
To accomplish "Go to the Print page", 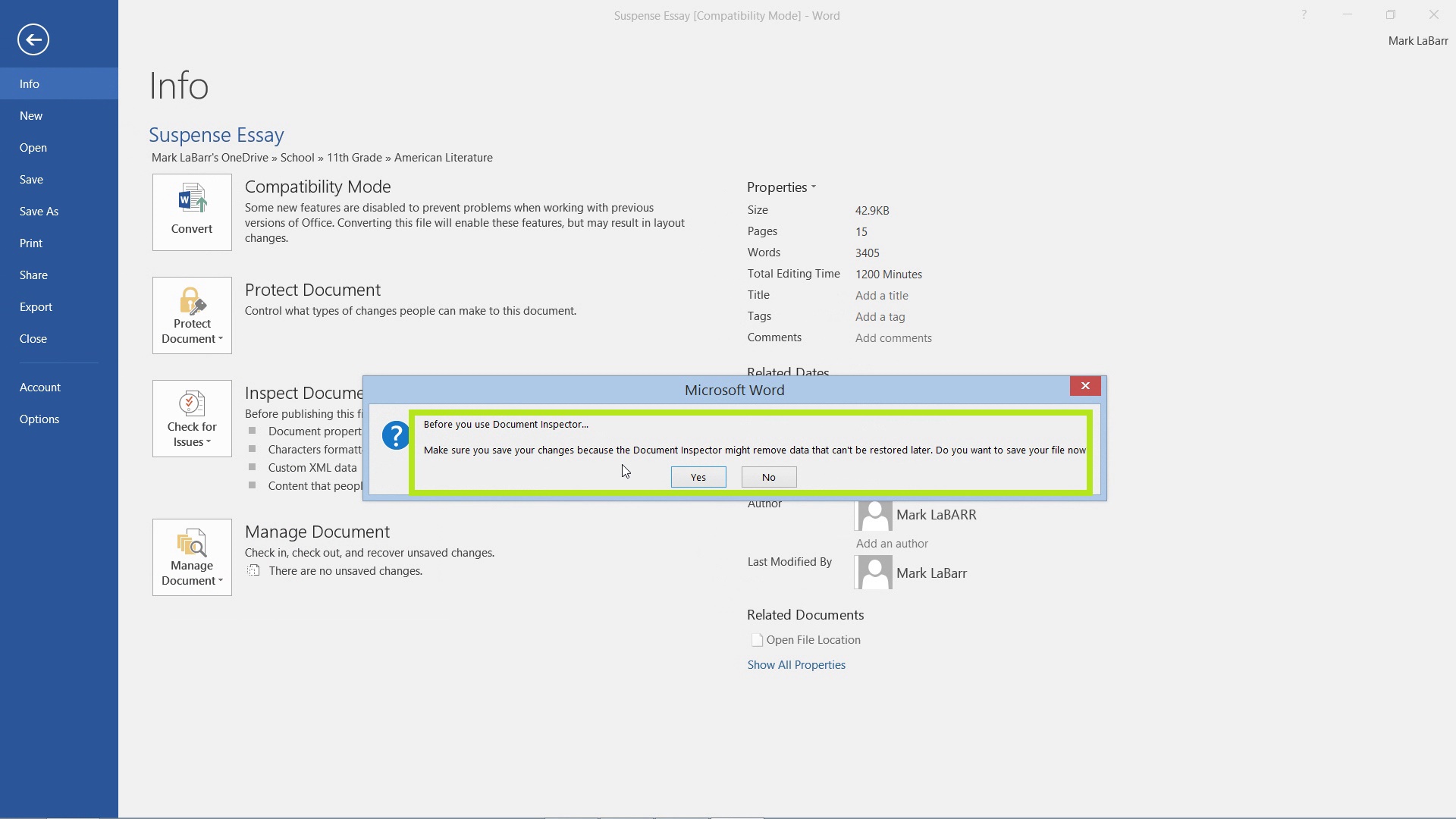I will pyautogui.click(x=59, y=243).
